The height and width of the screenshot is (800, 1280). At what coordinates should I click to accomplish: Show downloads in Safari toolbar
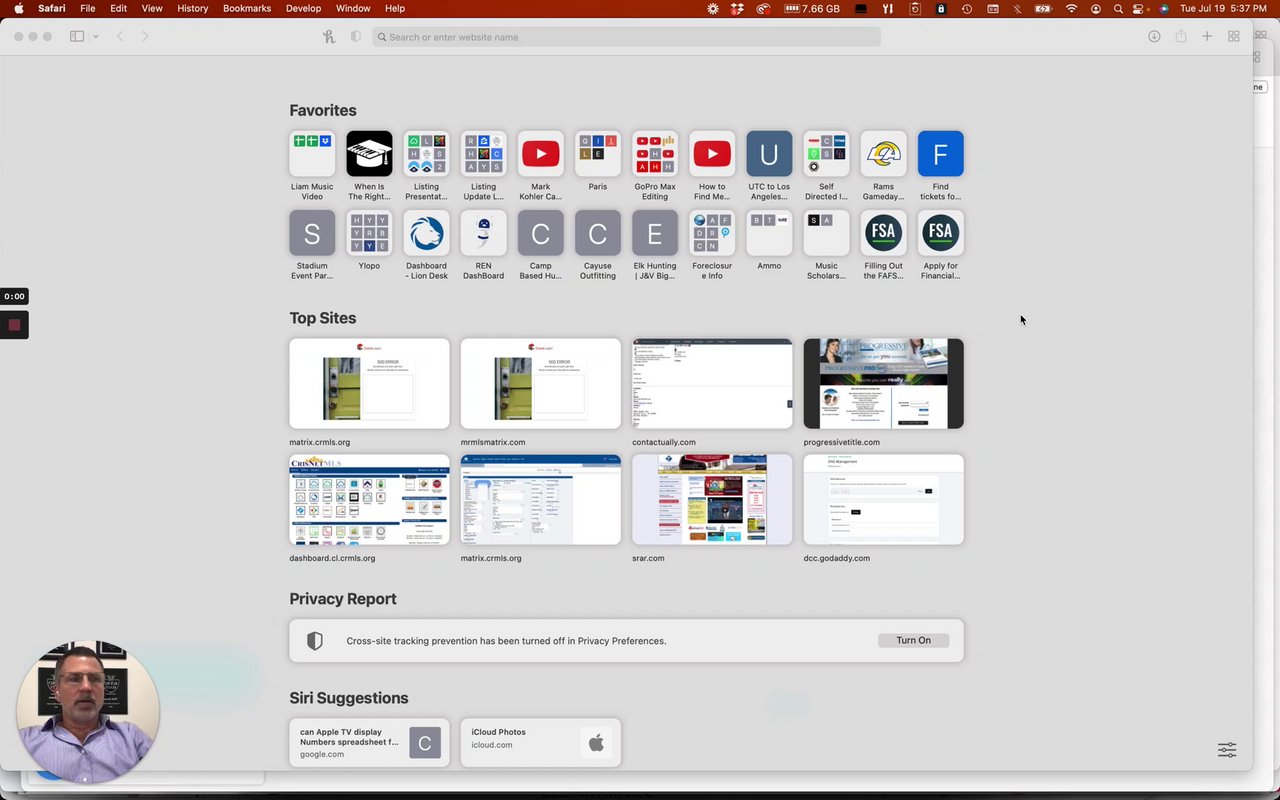(x=1154, y=37)
